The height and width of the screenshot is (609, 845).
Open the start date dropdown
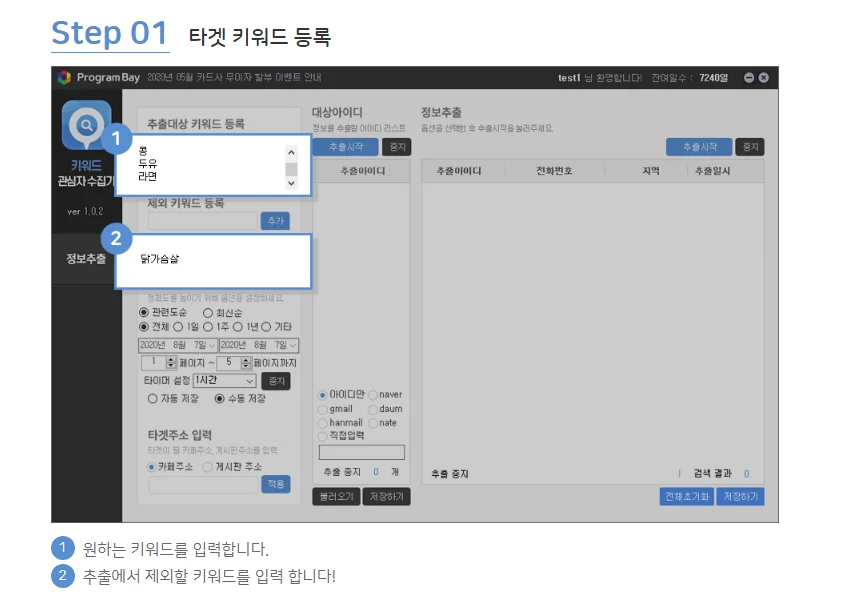pyautogui.click(x=212, y=345)
